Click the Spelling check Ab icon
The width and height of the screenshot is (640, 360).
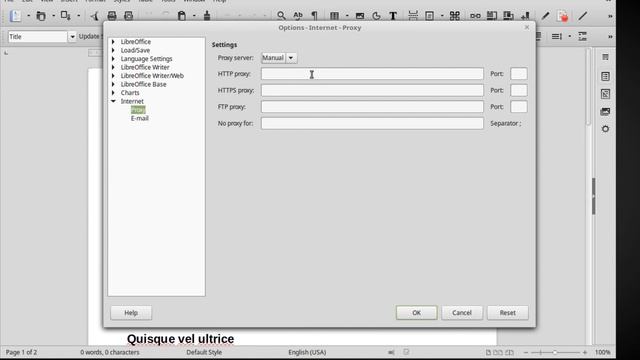coord(298,16)
